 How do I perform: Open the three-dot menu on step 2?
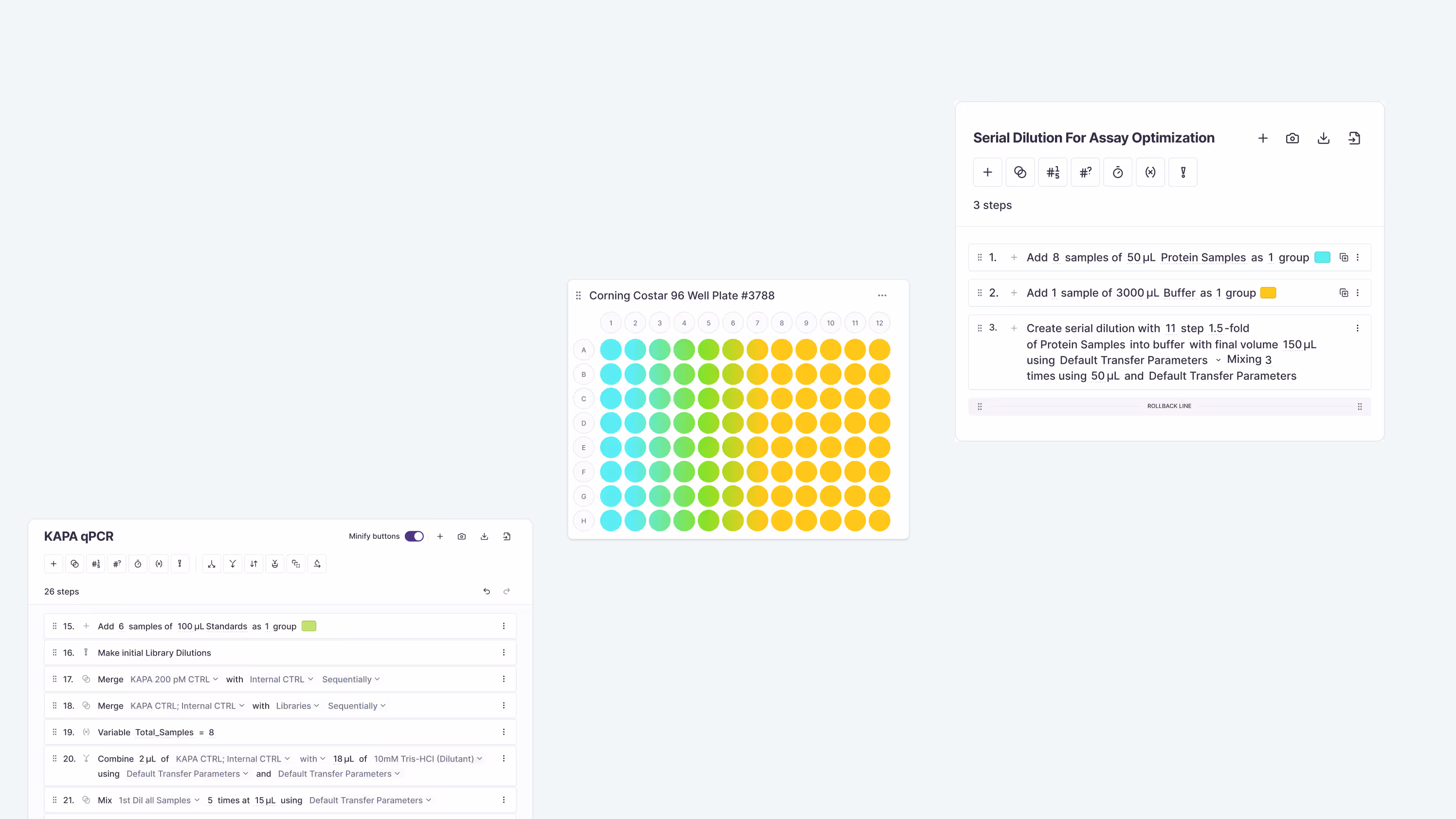pos(1359,293)
